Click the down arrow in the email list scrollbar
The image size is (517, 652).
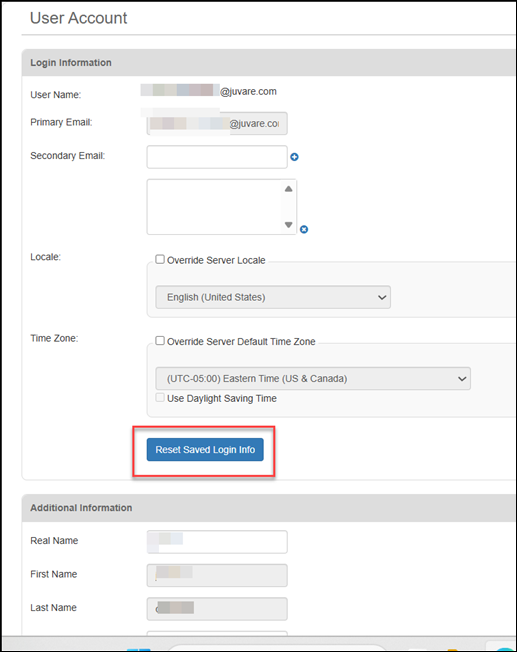288,225
